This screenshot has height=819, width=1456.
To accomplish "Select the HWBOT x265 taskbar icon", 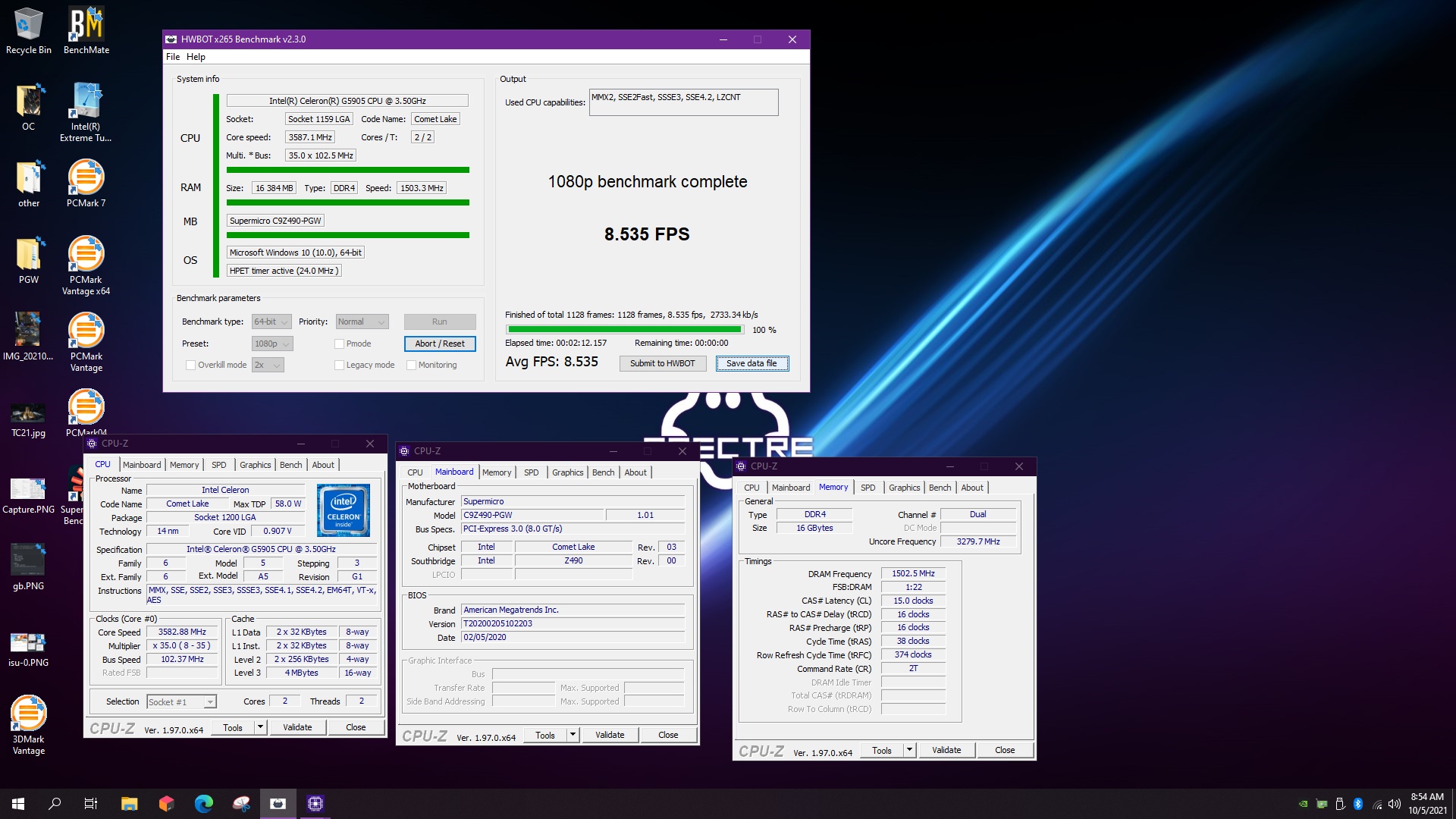I will click(278, 804).
